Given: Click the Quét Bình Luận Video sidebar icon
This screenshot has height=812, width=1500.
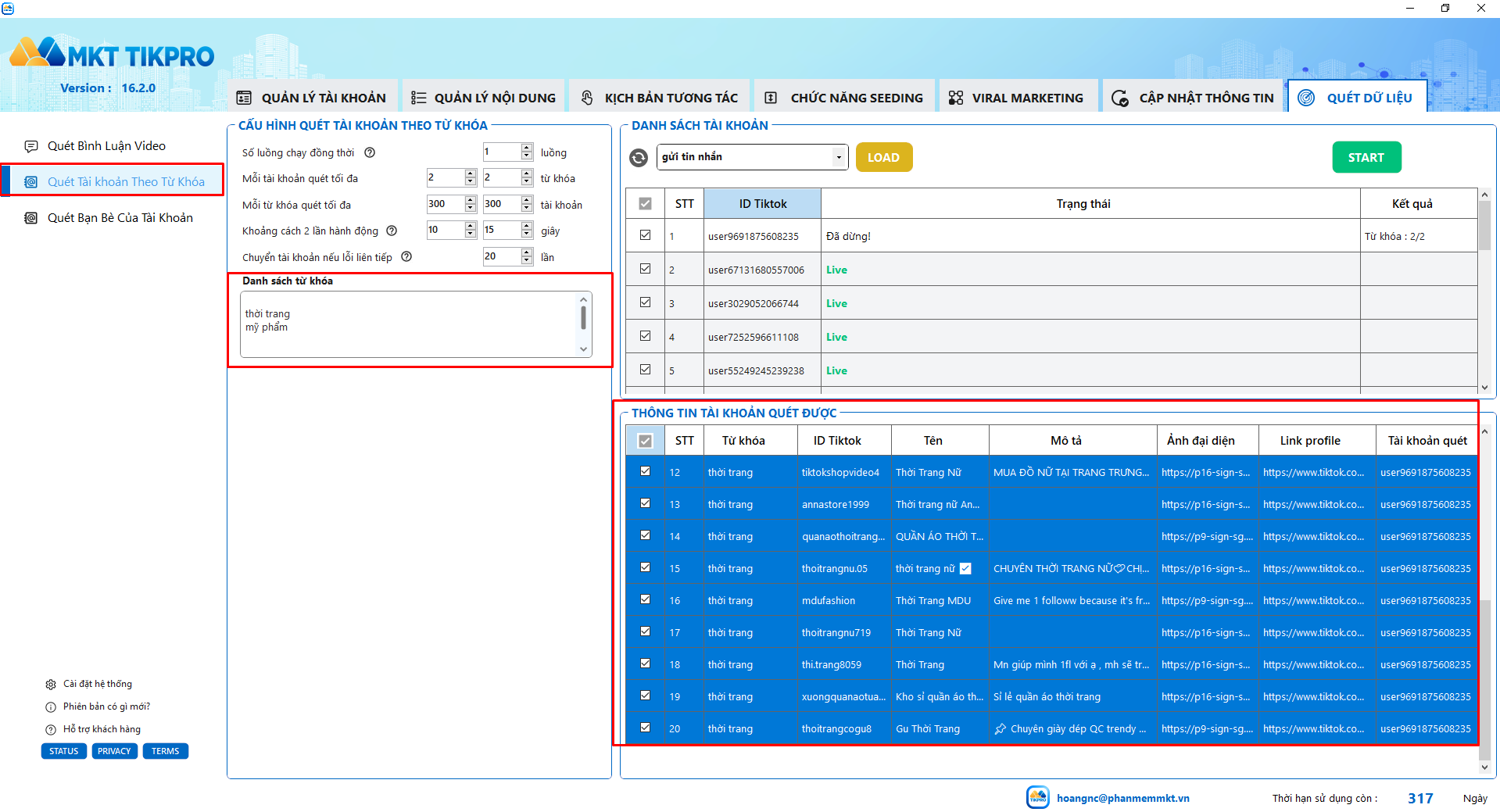Looking at the screenshot, I should 31,146.
